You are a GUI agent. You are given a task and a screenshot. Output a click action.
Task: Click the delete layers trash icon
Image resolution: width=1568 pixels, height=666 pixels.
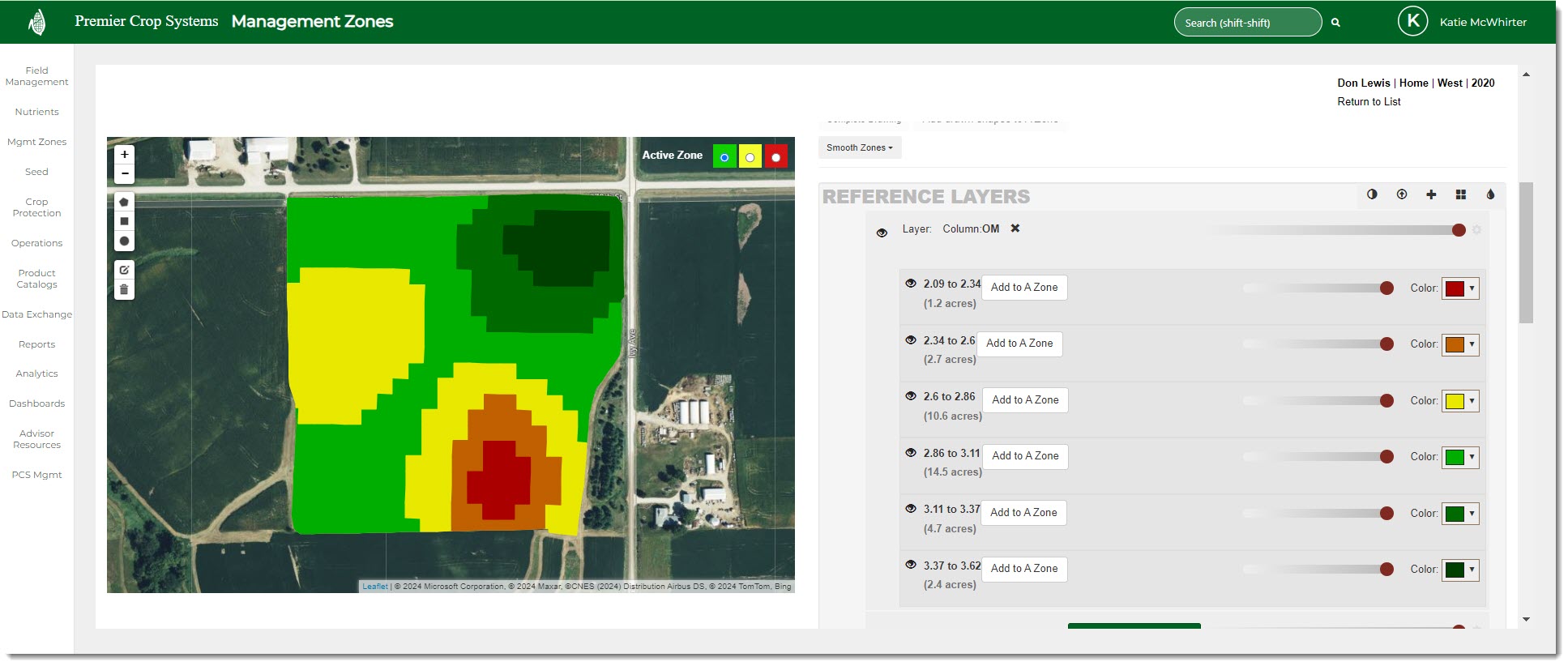point(124,289)
